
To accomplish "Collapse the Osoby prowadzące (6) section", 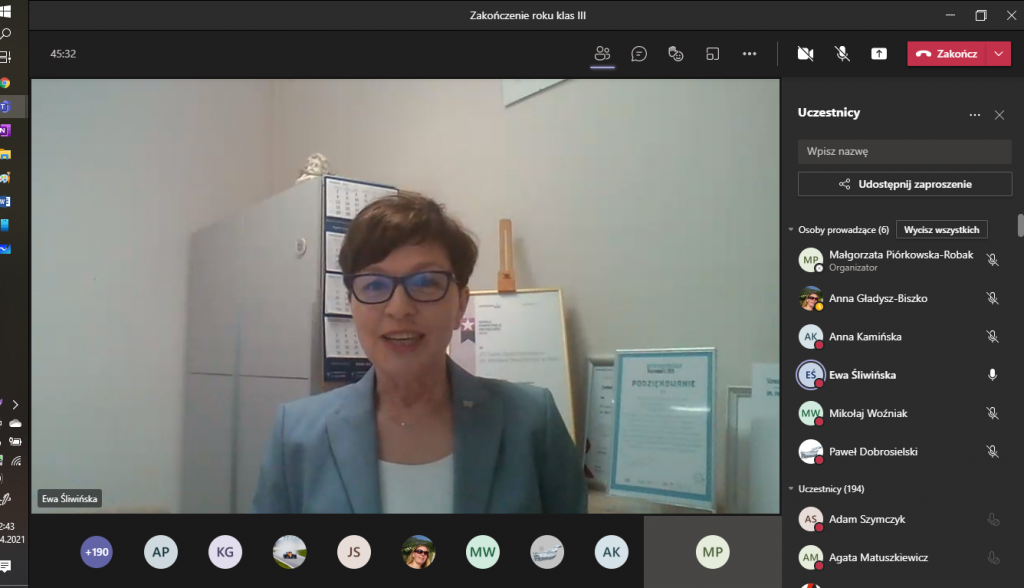I will (x=790, y=230).
